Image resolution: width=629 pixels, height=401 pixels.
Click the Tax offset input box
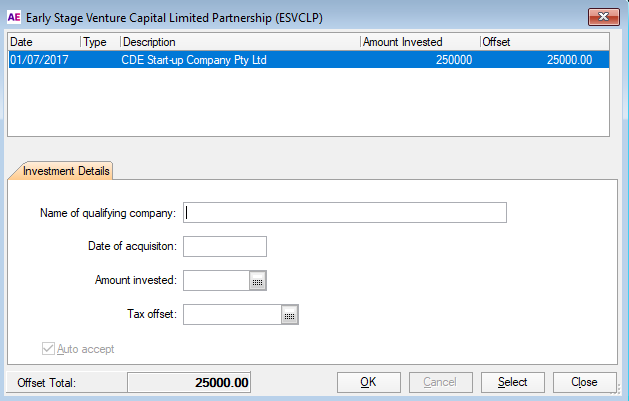tap(232, 316)
